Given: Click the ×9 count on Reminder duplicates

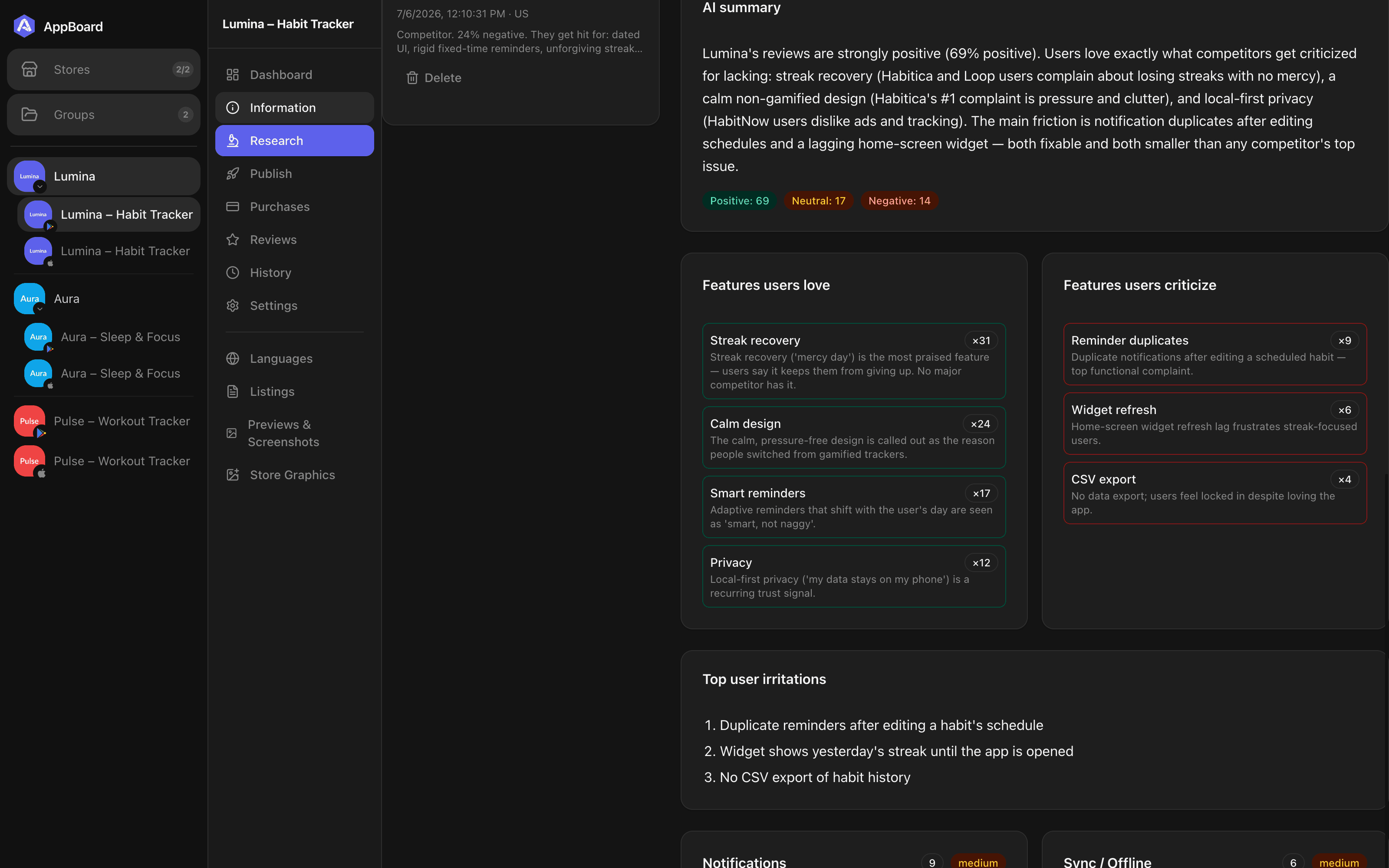Looking at the screenshot, I should (1344, 341).
